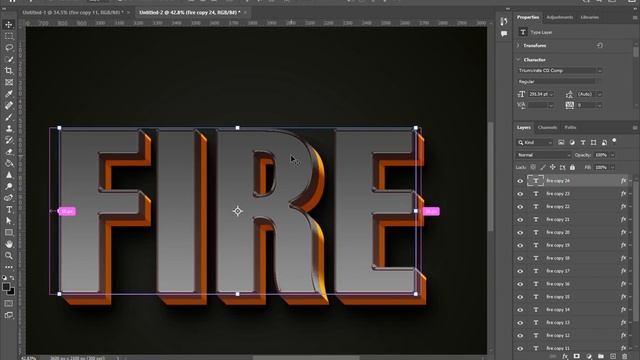Select the Eraser tool
This screenshot has height=360, width=640.
point(9,151)
